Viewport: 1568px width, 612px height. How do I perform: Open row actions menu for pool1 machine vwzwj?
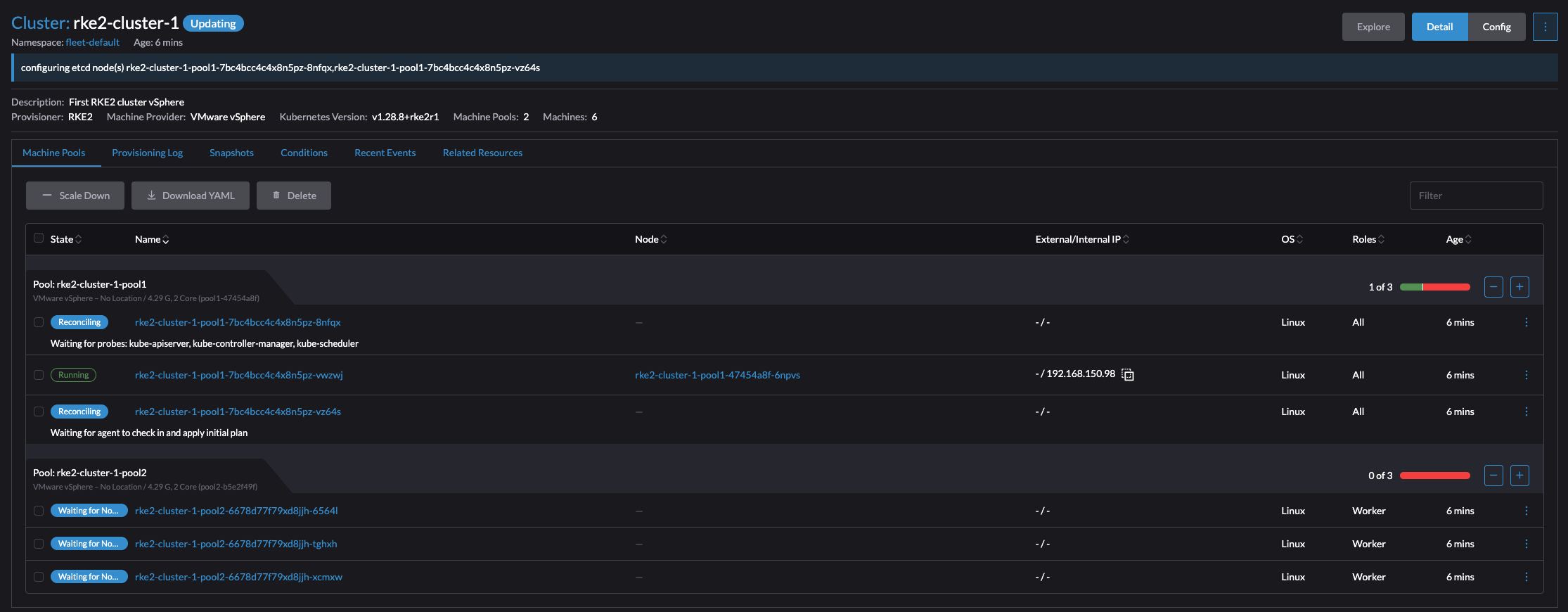[1526, 375]
